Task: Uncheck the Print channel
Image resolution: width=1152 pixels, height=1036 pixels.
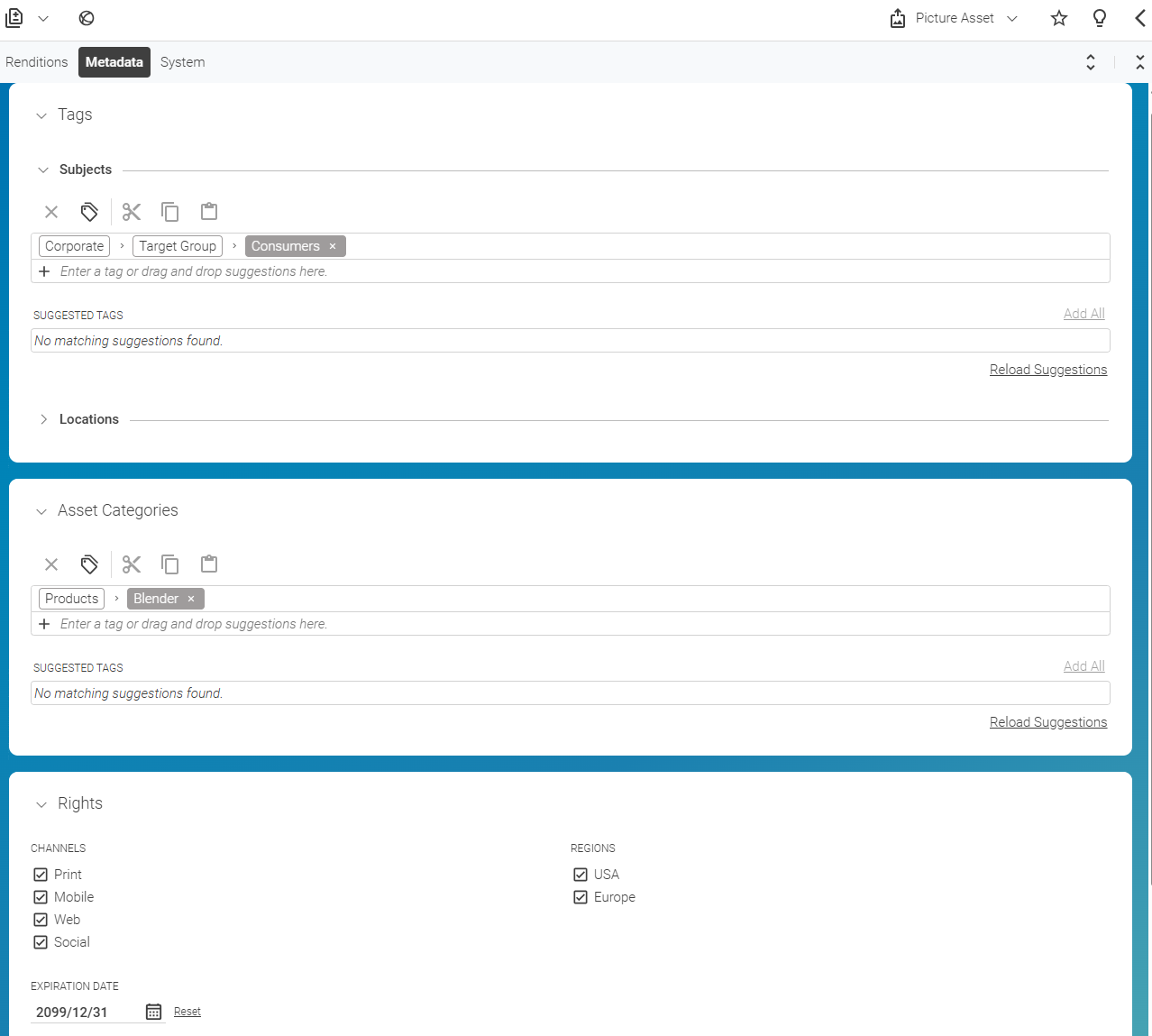Action: pyautogui.click(x=40, y=874)
